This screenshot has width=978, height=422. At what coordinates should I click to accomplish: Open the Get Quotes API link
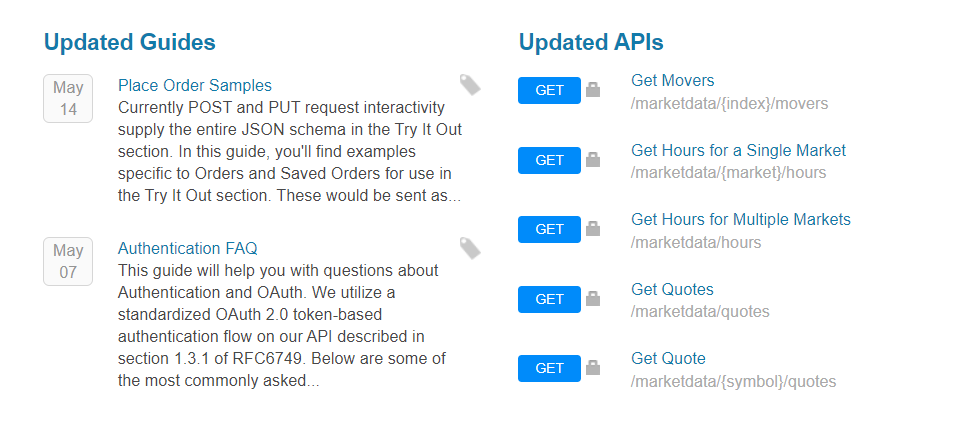pos(672,289)
